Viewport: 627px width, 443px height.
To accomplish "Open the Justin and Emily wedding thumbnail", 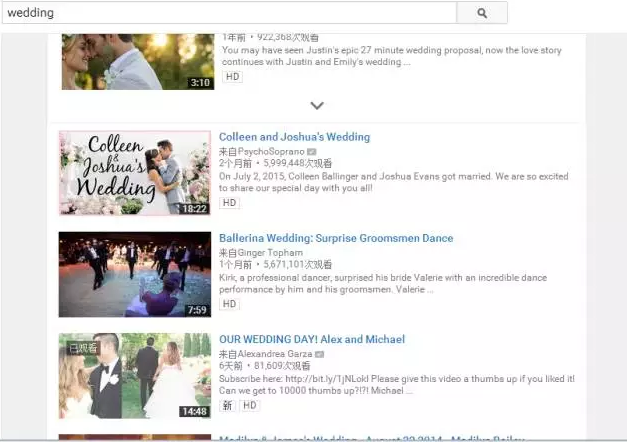I will tap(138, 62).
